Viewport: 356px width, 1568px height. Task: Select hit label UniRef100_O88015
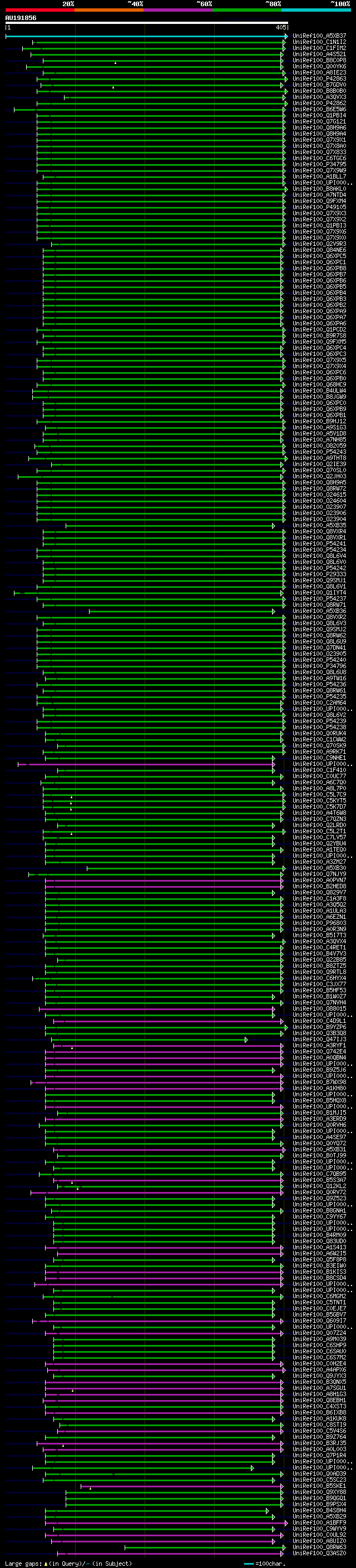point(319,1008)
